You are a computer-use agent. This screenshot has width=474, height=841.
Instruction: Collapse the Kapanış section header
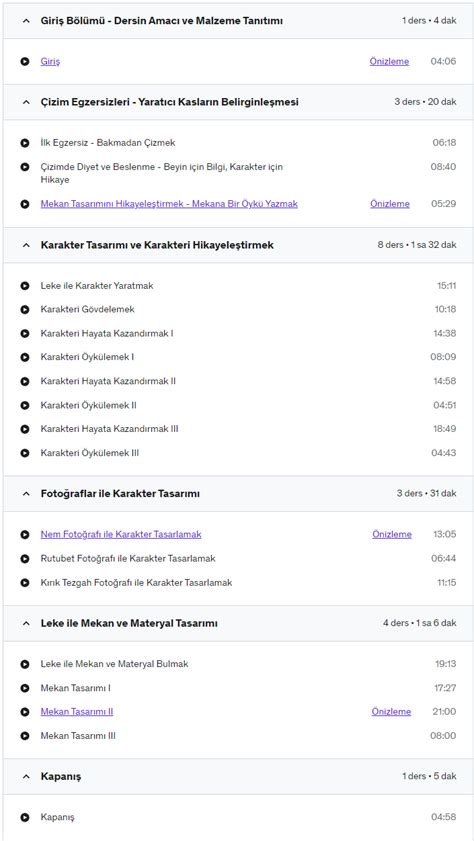click(26, 777)
